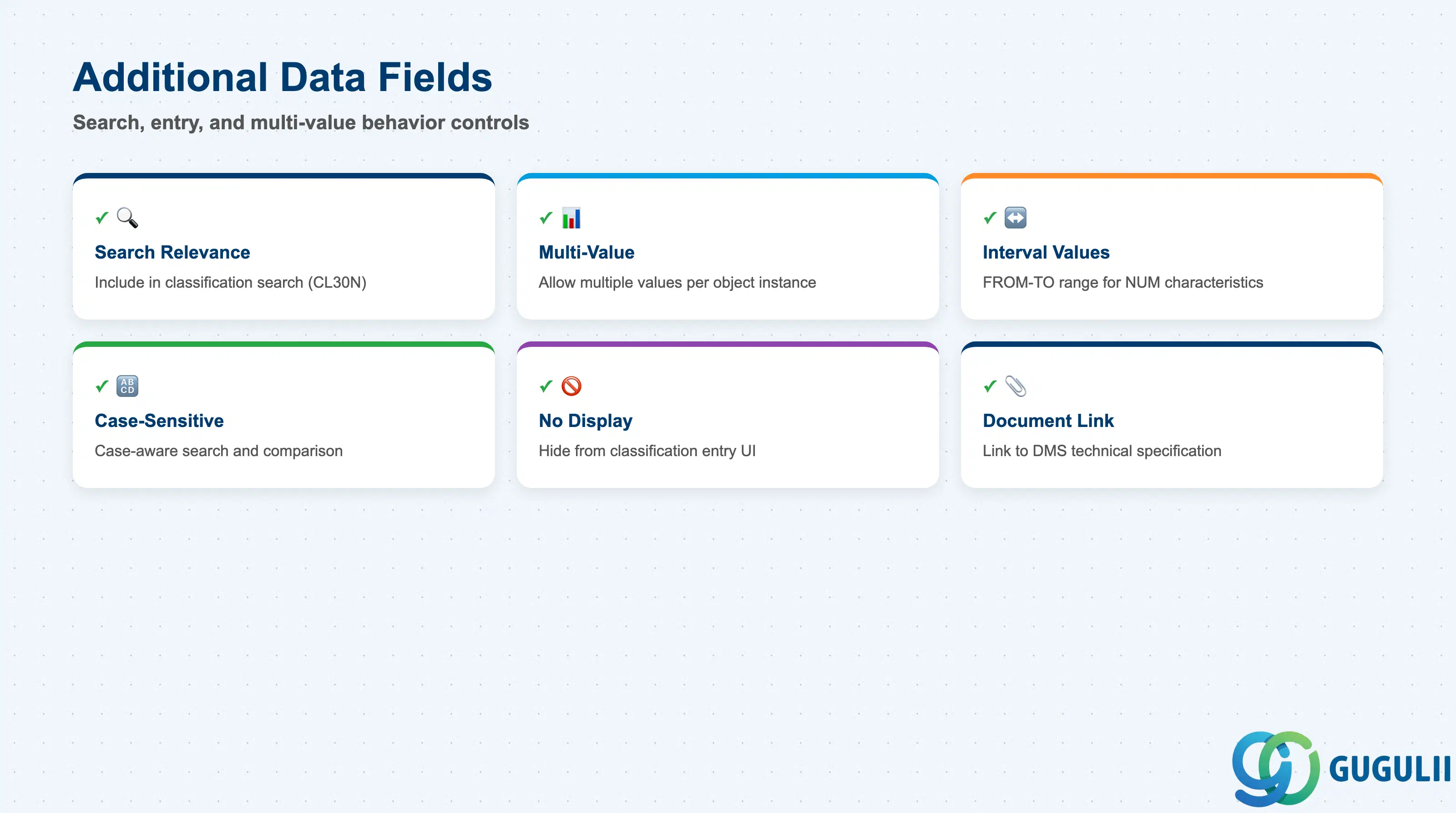Click the bar chart icon on Multi-Value

pos(571,218)
